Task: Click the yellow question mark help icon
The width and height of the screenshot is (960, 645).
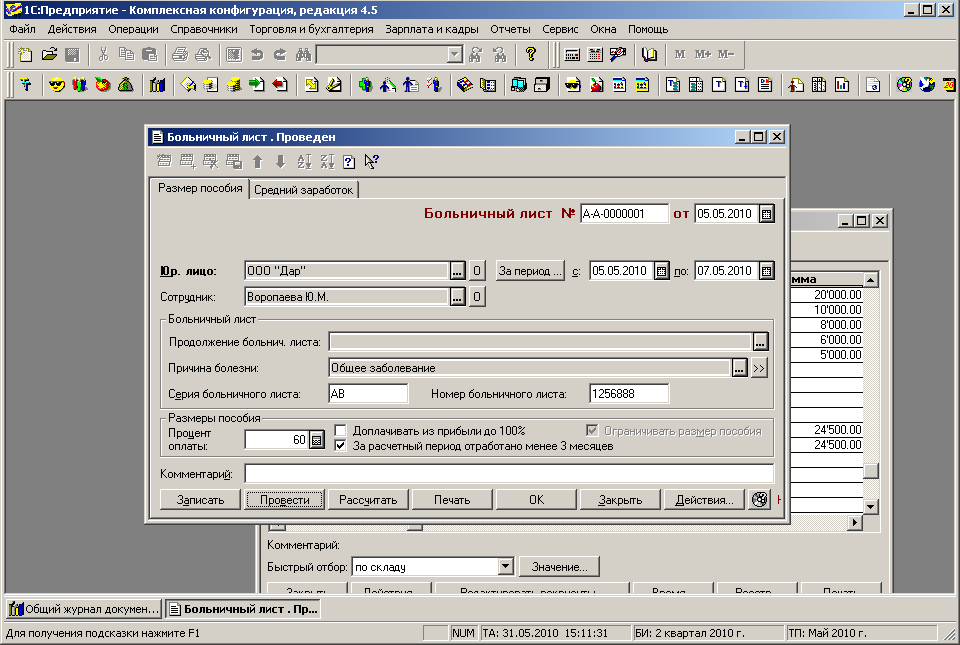Action: point(531,54)
